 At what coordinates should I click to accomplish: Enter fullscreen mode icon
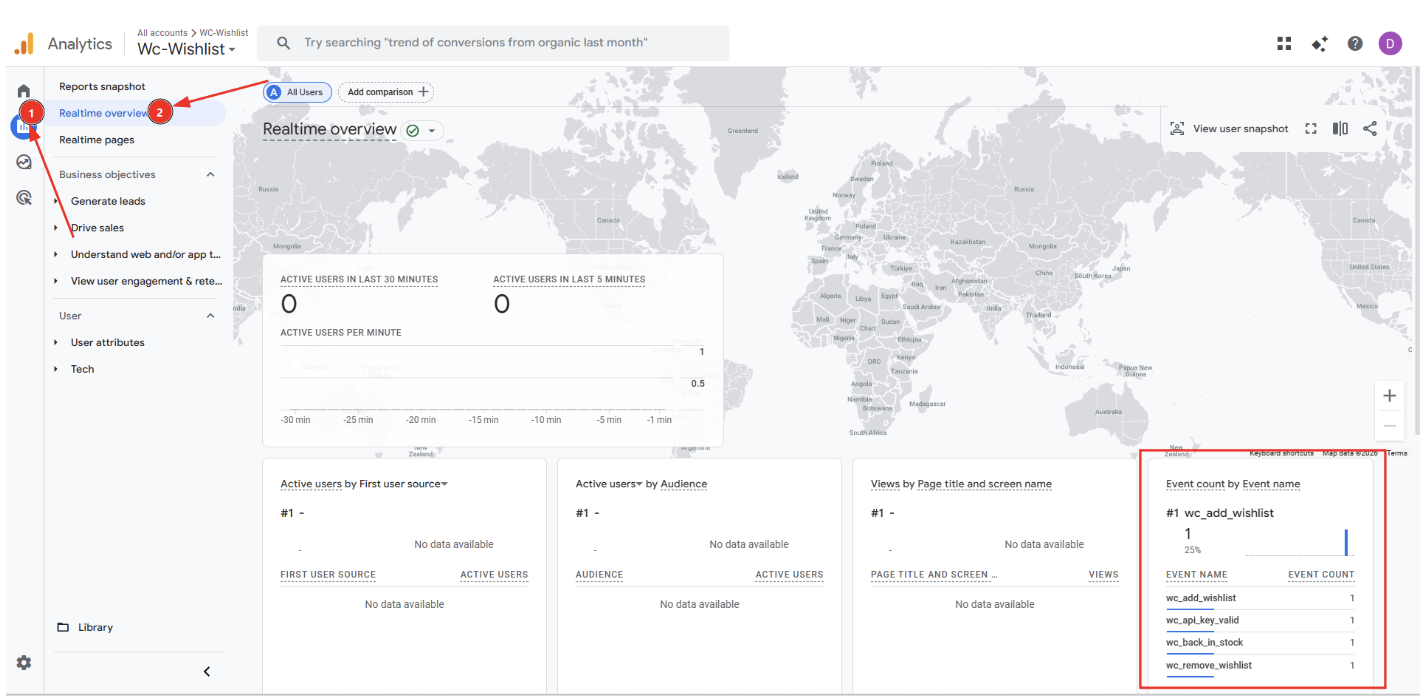click(1311, 129)
